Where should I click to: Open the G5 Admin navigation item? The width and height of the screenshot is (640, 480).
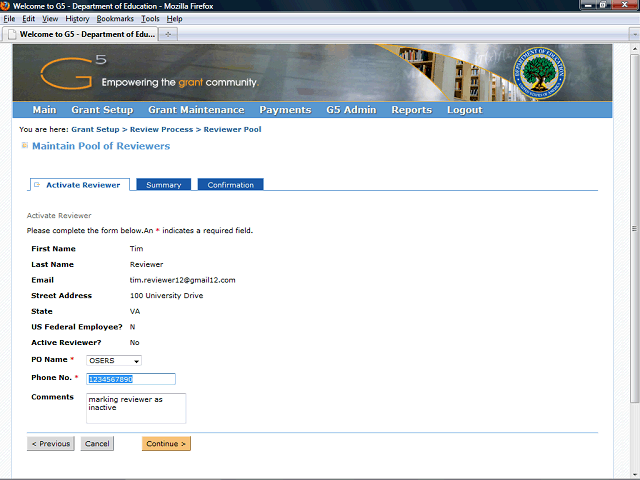pyautogui.click(x=351, y=110)
